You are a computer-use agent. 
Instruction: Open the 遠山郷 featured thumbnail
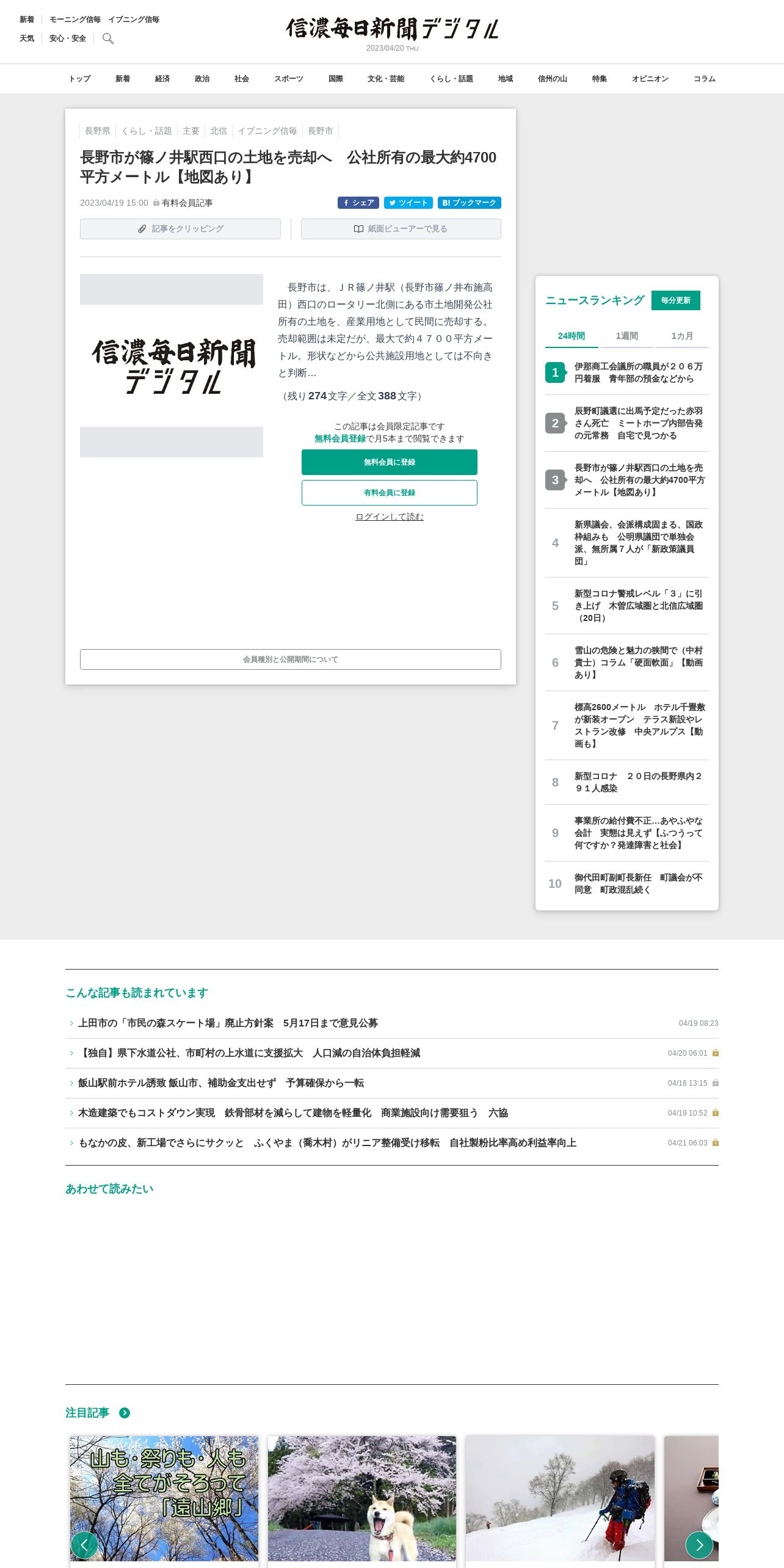coord(164,1498)
